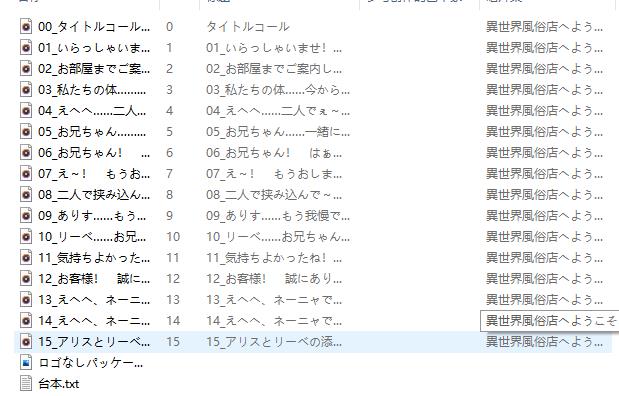Select file name 02_お部屋までご案

click(94, 69)
